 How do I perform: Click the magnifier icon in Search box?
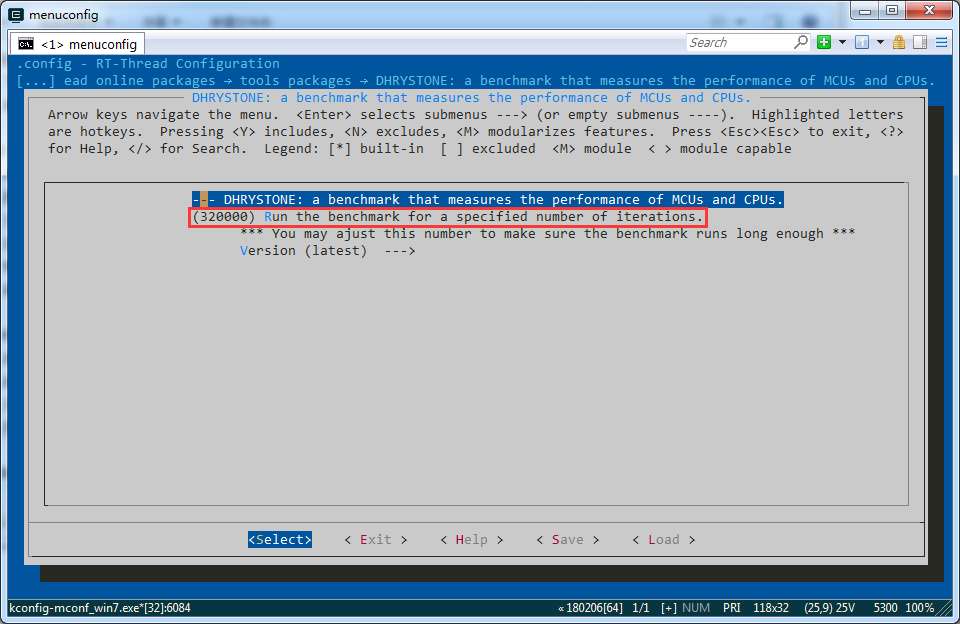(800, 42)
